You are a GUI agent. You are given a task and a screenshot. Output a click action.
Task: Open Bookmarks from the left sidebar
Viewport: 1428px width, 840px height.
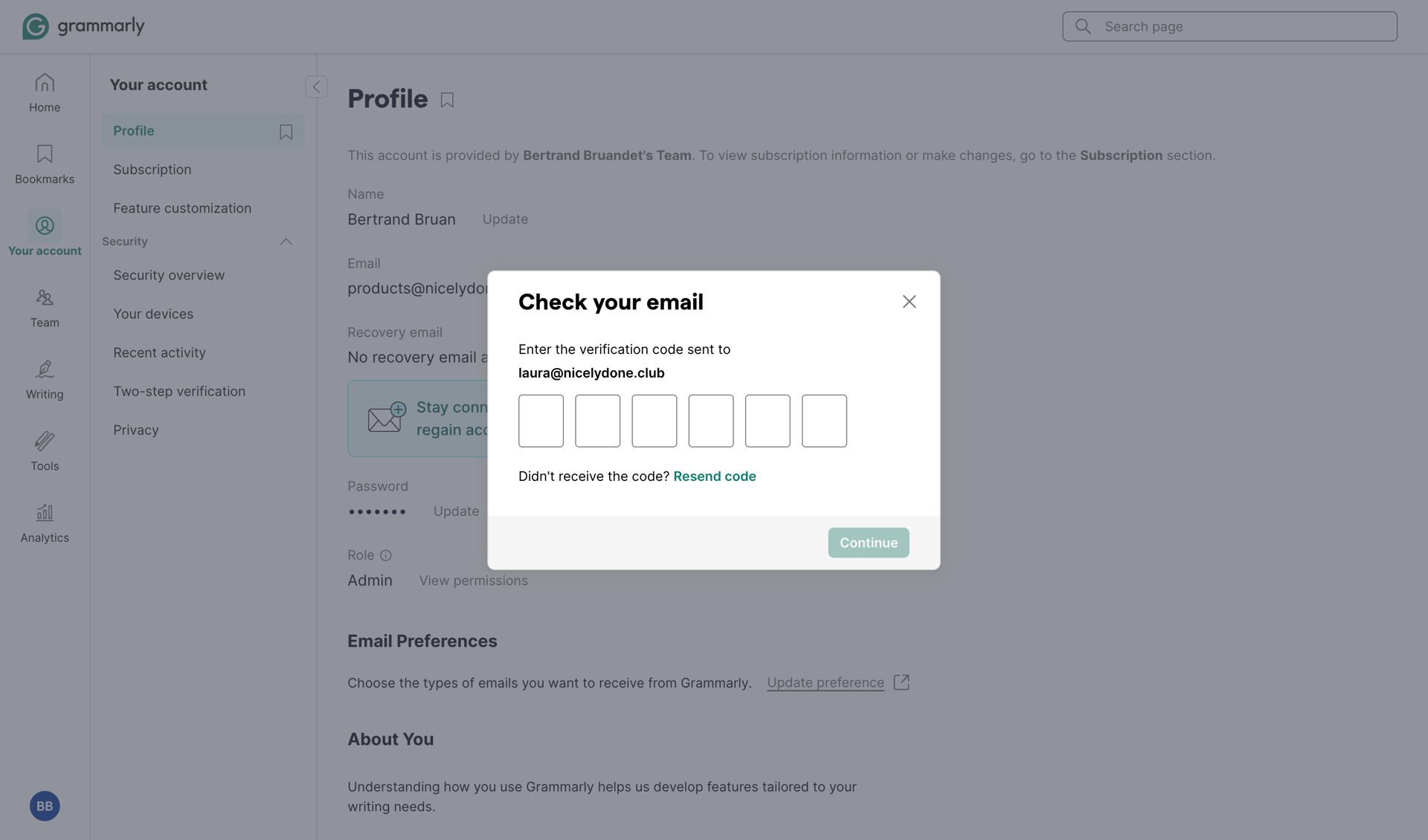[x=44, y=154]
